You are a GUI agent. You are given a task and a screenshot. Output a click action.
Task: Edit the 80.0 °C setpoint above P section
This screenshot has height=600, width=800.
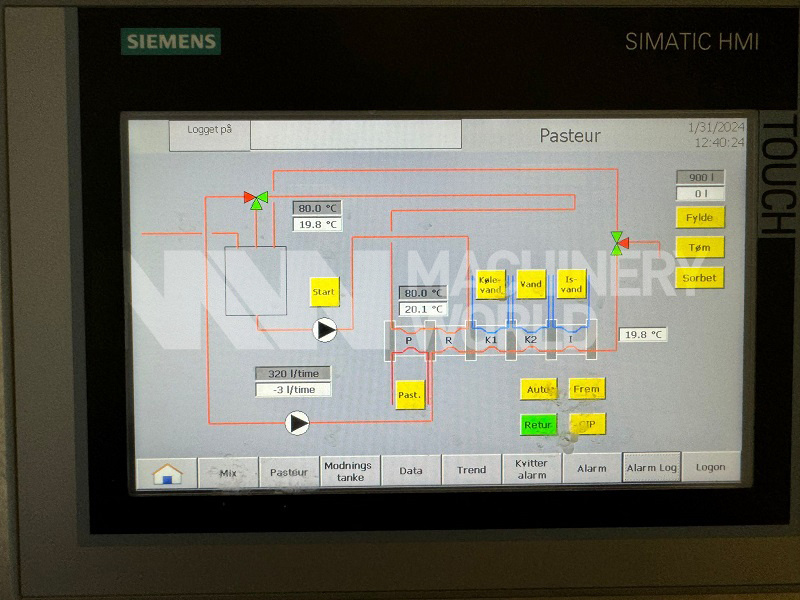click(423, 293)
